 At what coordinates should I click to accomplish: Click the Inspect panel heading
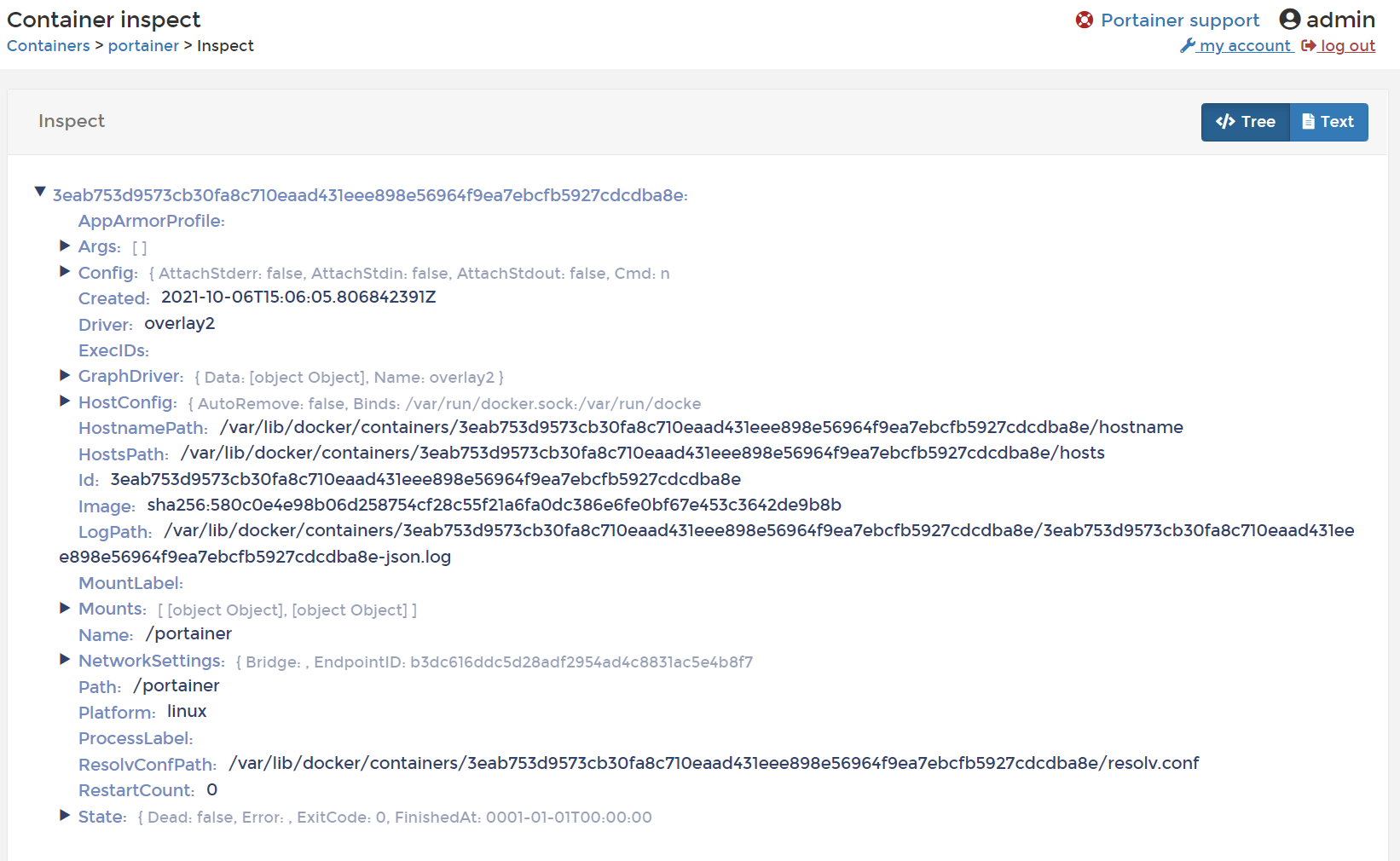(72, 121)
